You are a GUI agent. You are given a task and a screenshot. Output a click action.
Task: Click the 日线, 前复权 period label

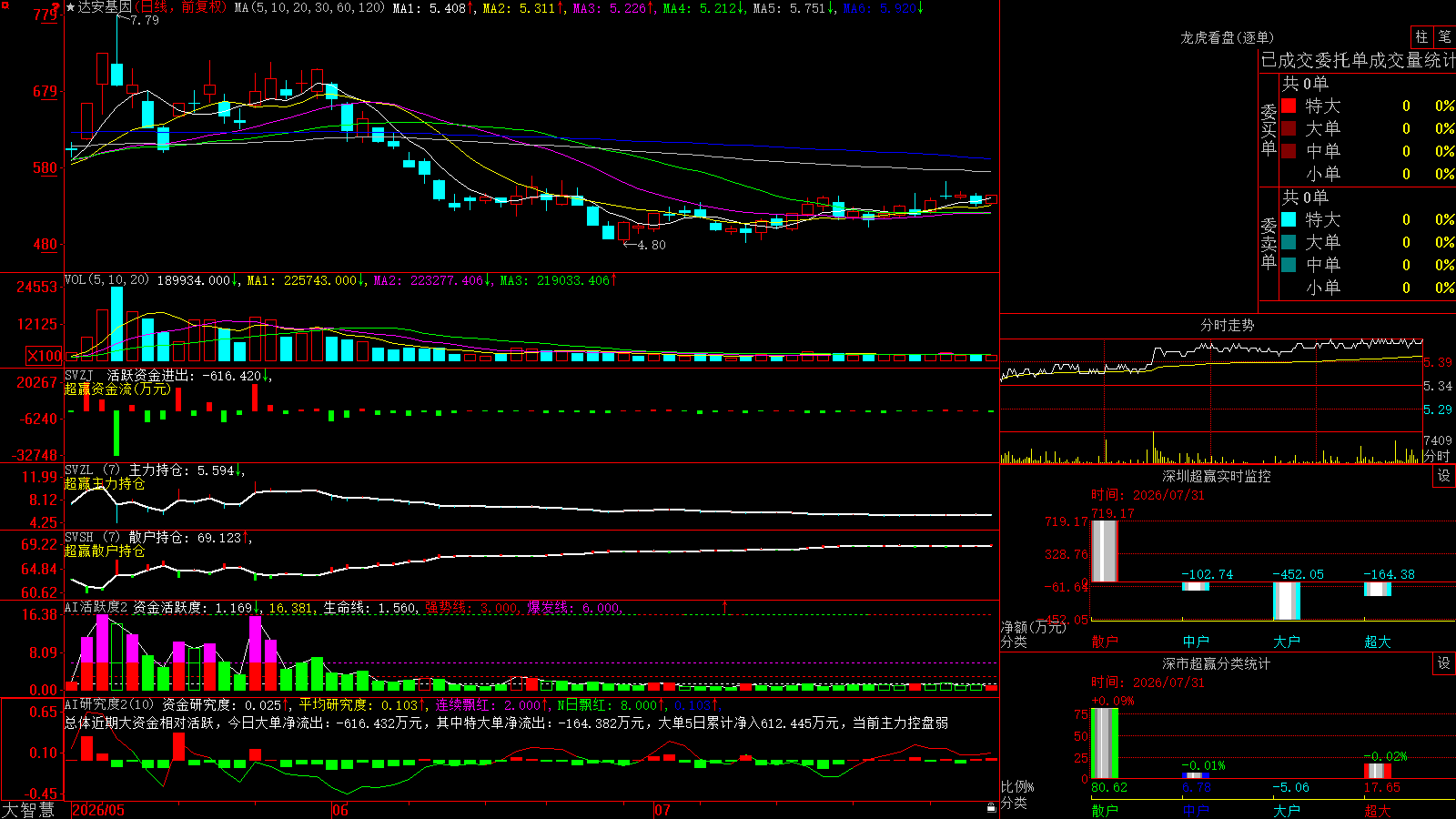tap(180, 7)
